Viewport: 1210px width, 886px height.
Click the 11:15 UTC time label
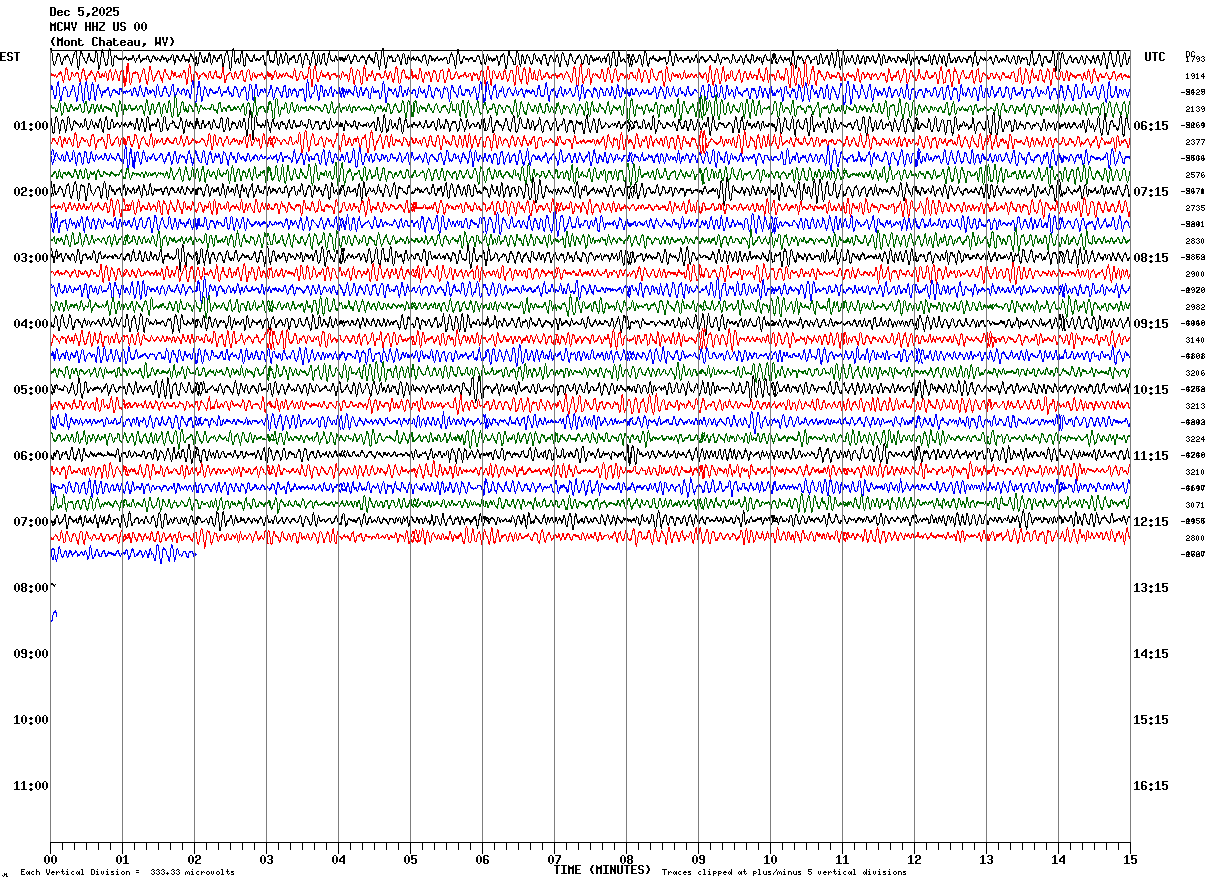click(x=1150, y=456)
